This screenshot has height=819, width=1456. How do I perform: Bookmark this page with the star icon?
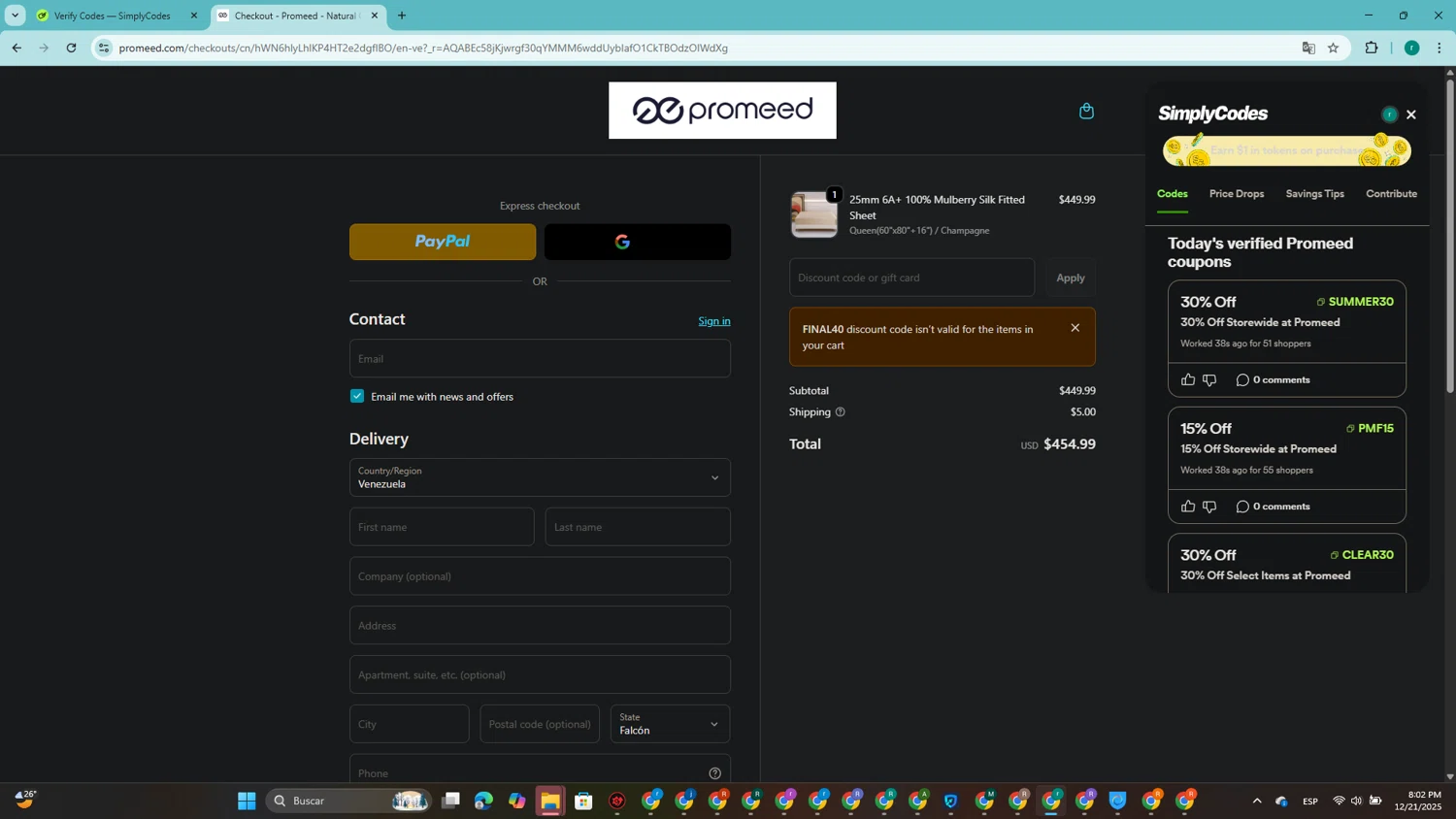point(1333,48)
